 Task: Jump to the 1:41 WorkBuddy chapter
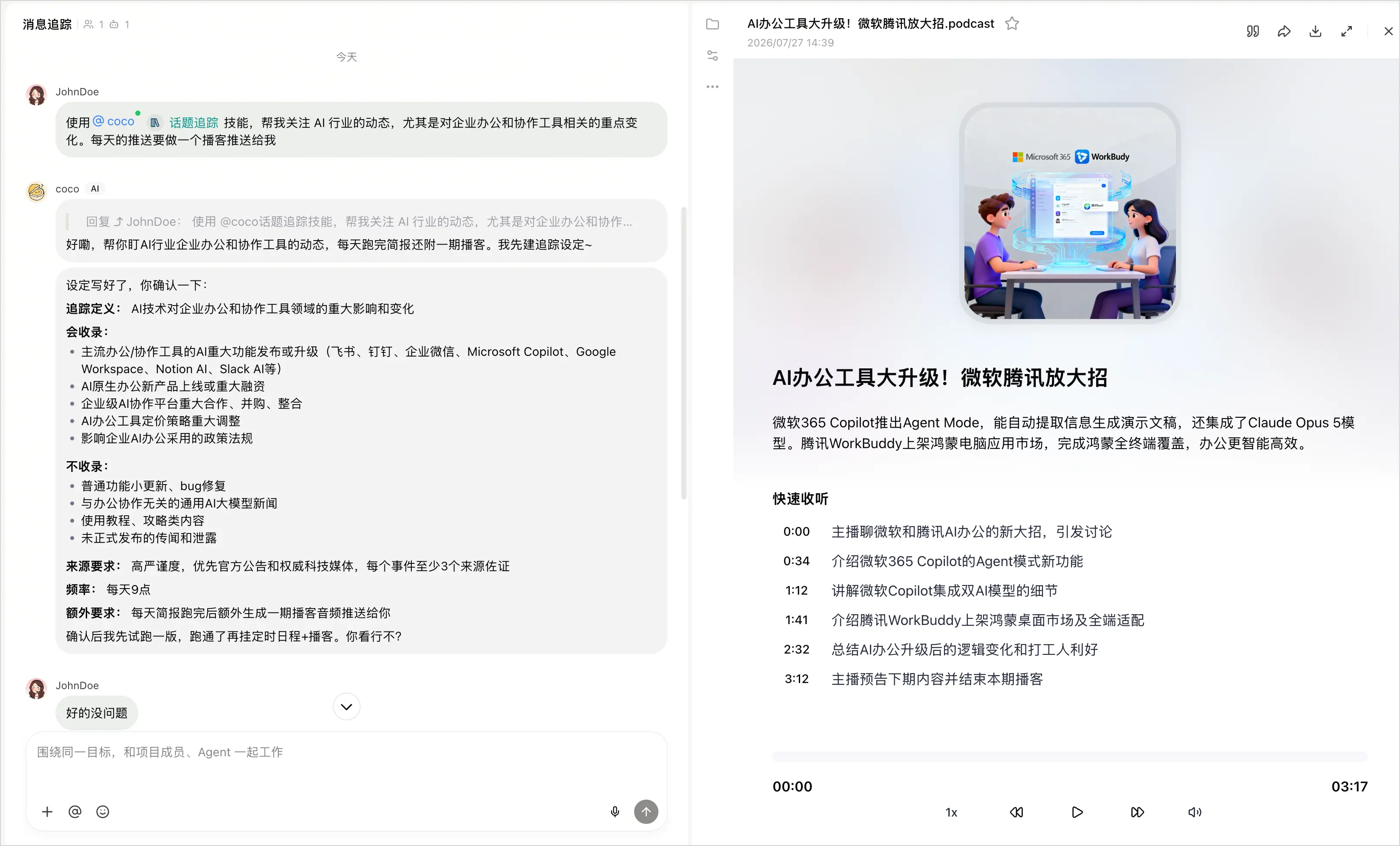click(x=964, y=620)
